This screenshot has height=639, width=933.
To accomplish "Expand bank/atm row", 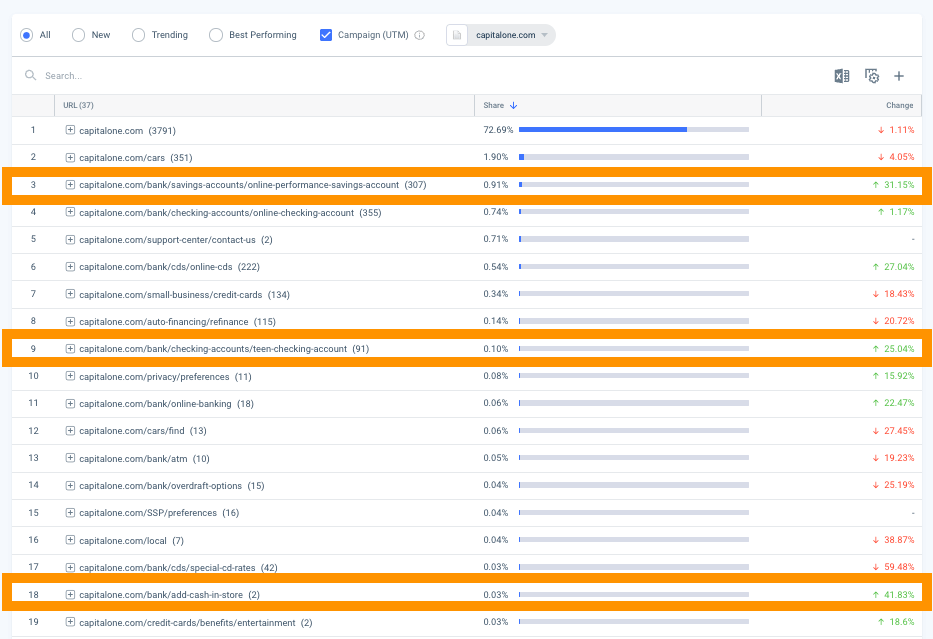I will [70, 458].
